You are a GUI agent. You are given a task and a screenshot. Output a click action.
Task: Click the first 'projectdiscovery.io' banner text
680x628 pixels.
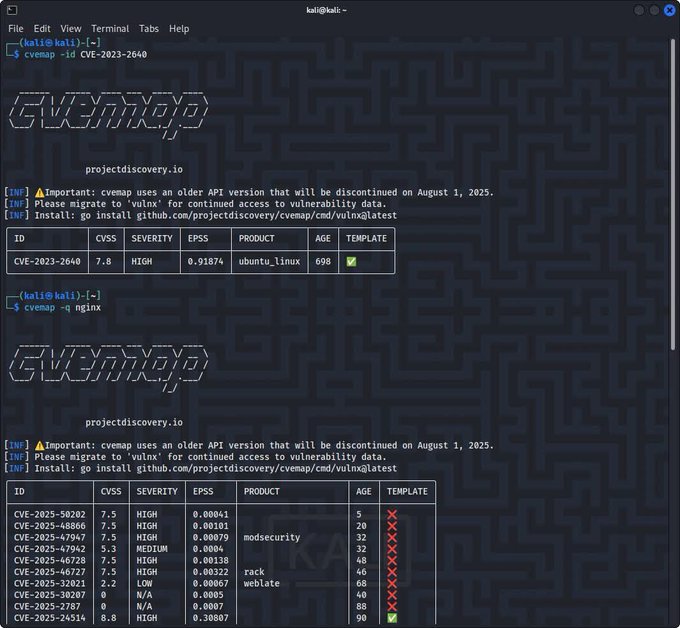[x=134, y=170]
